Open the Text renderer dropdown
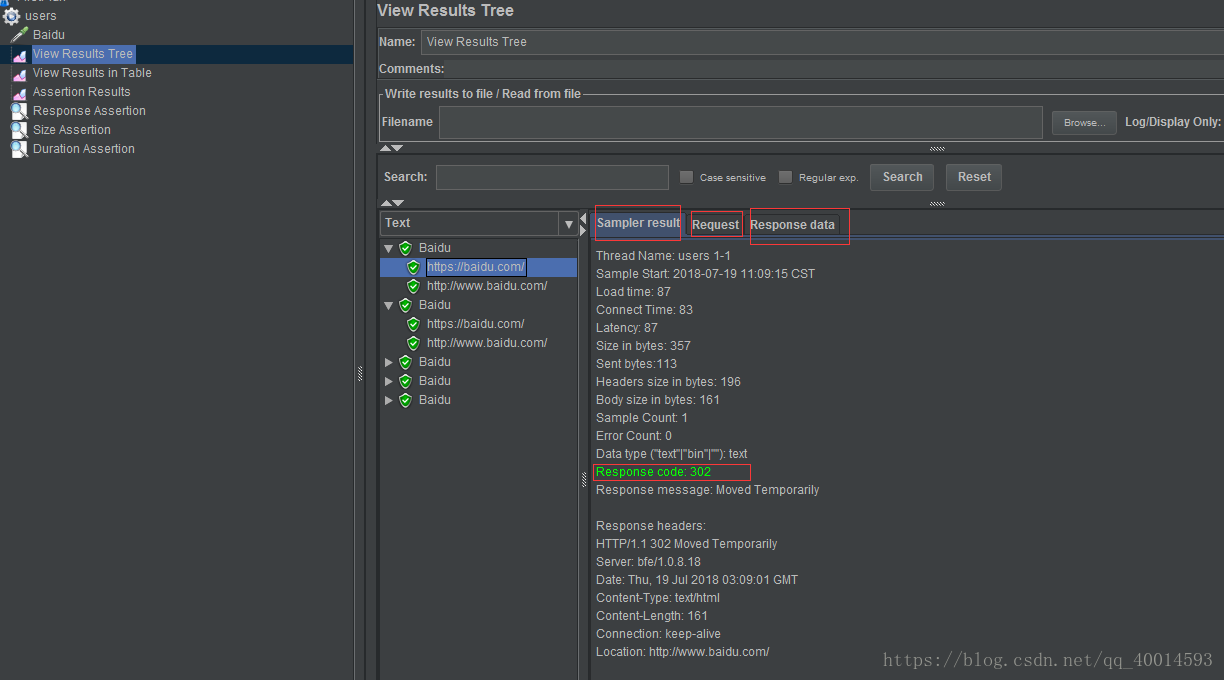Viewport: 1224px width, 680px height. click(x=568, y=224)
